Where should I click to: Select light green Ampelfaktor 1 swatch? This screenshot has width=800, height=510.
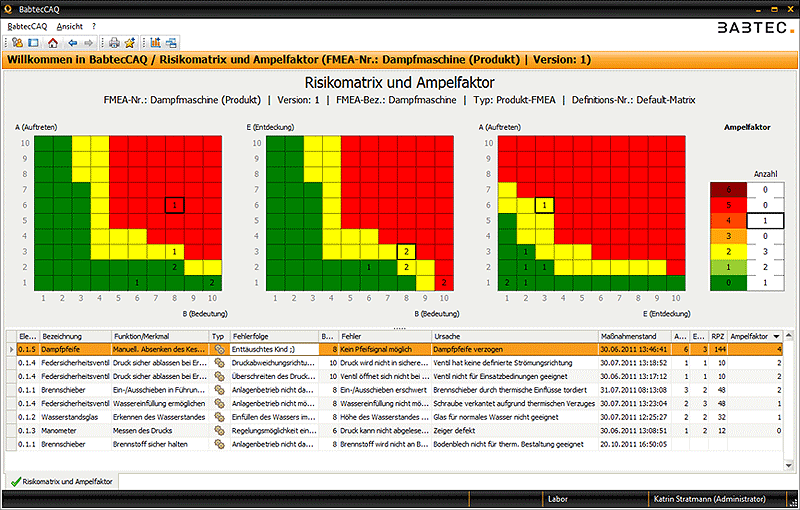click(x=729, y=267)
